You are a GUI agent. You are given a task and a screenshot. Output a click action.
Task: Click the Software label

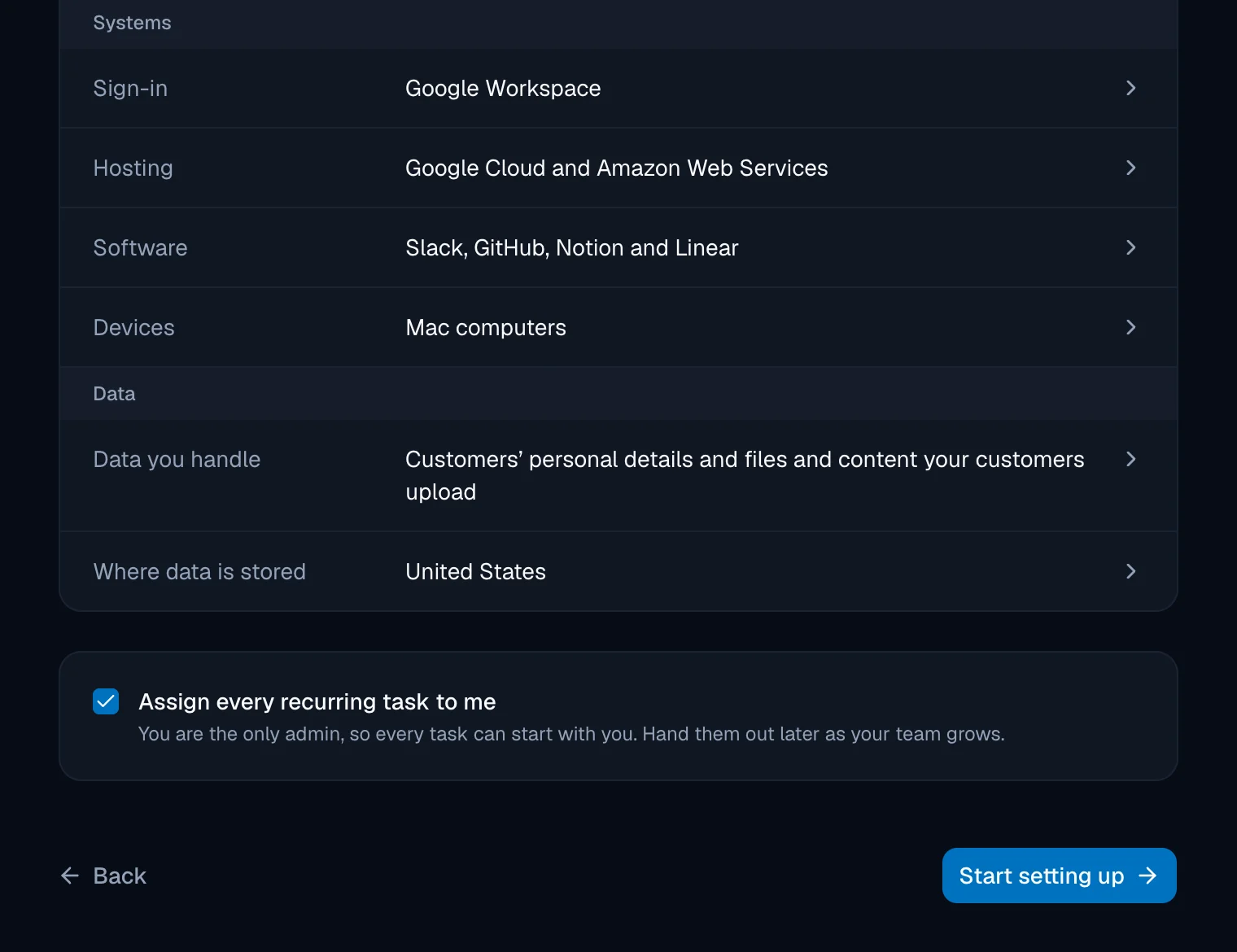pos(140,247)
